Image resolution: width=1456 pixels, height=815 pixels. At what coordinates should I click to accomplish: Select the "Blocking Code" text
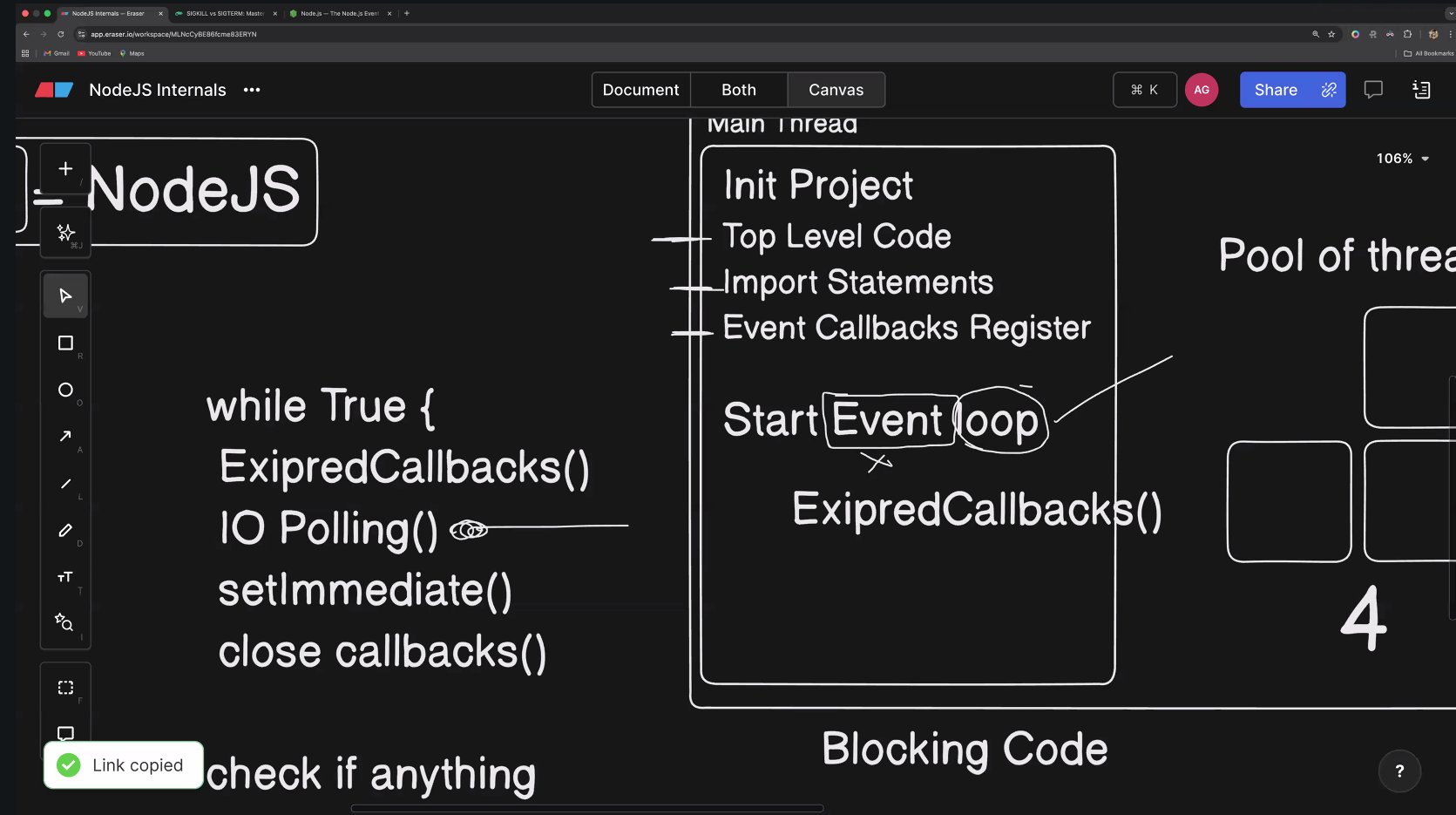[x=965, y=750]
